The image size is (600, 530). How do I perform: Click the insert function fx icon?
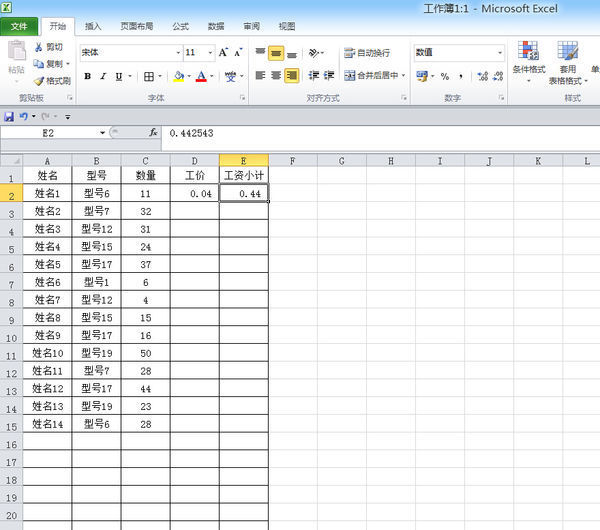(x=153, y=132)
